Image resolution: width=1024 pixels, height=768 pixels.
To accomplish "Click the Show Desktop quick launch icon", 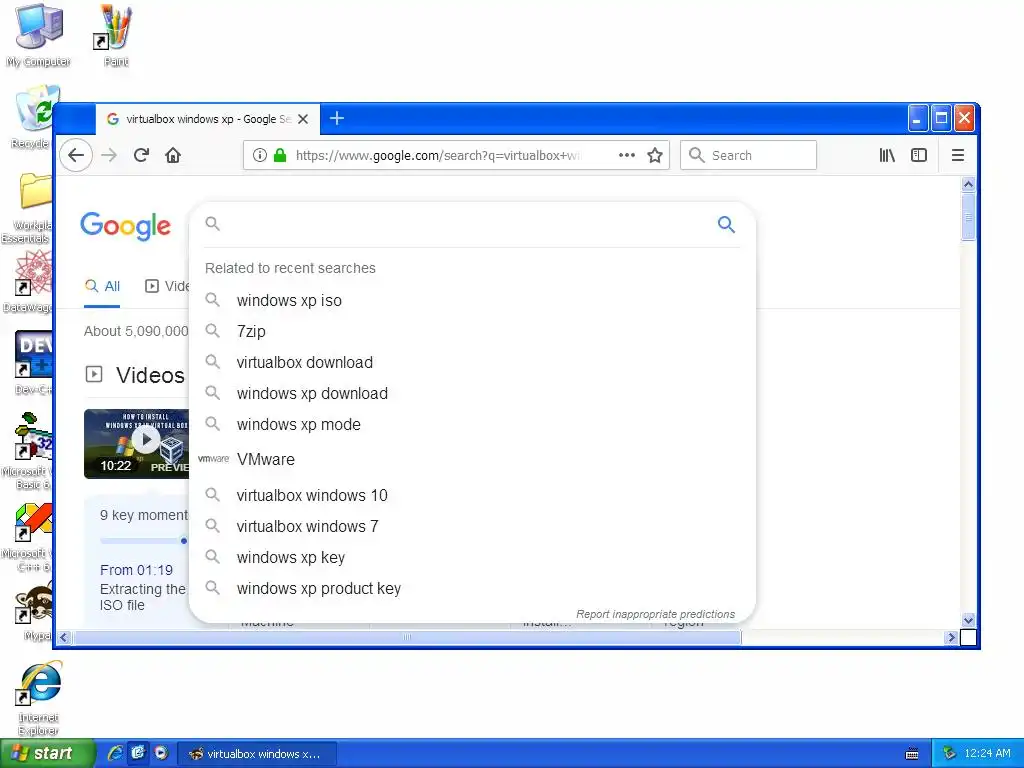I will click(138, 754).
